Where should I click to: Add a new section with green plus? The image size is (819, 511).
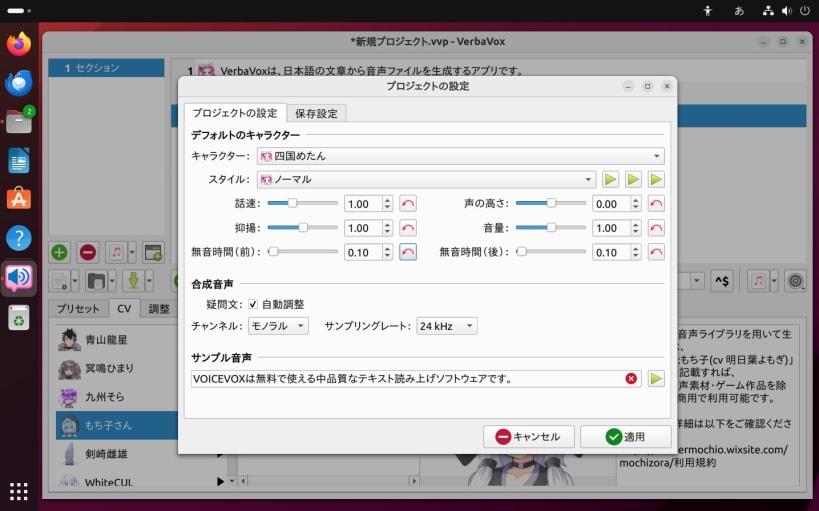click(x=60, y=252)
